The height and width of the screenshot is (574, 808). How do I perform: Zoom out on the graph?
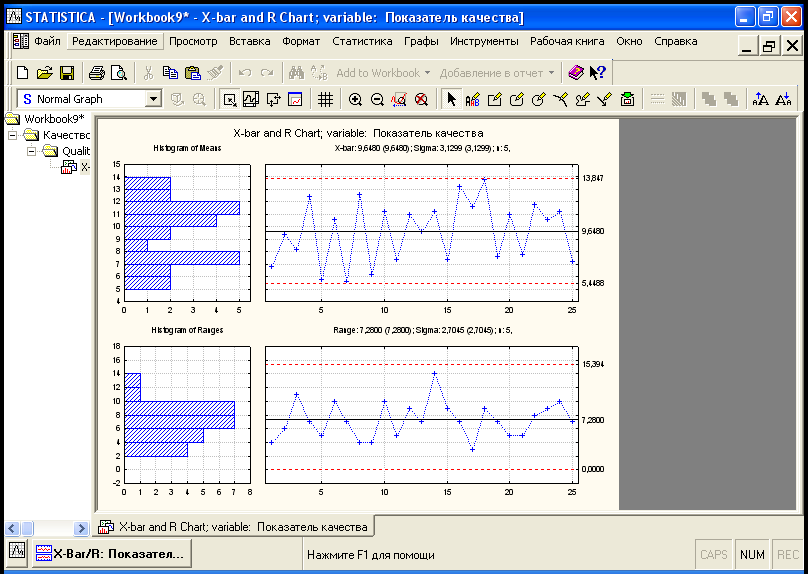377,99
